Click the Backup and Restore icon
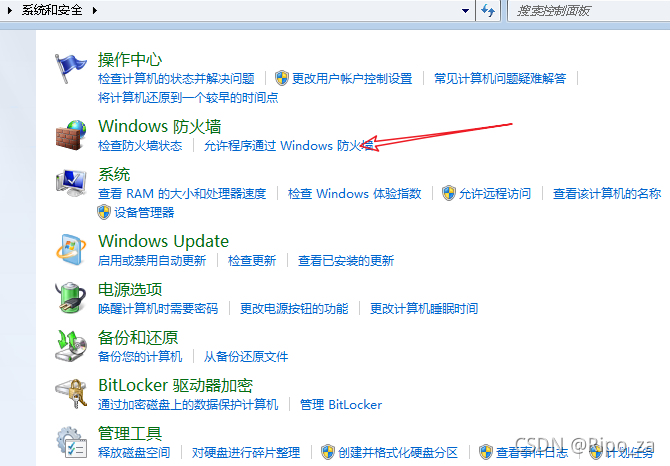Image resolution: width=670 pixels, height=466 pixels. [71, 345]
